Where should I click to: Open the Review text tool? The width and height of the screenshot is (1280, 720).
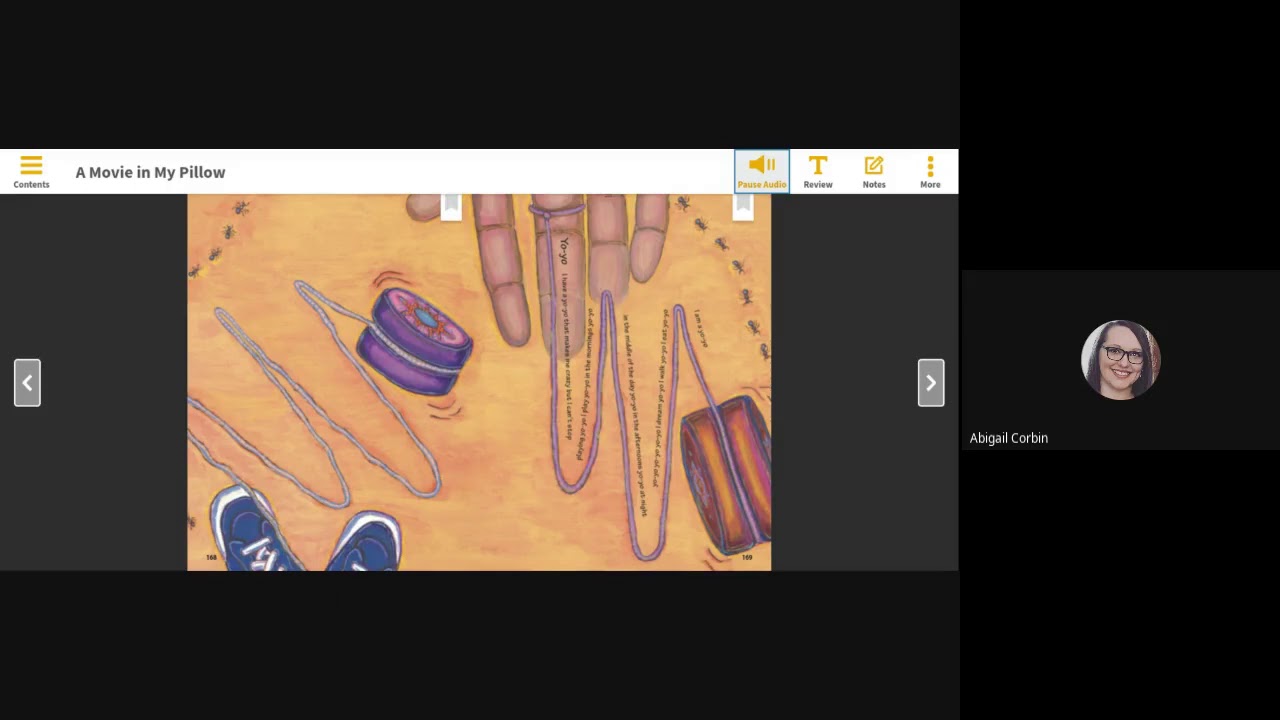click(x=818, y=171)
